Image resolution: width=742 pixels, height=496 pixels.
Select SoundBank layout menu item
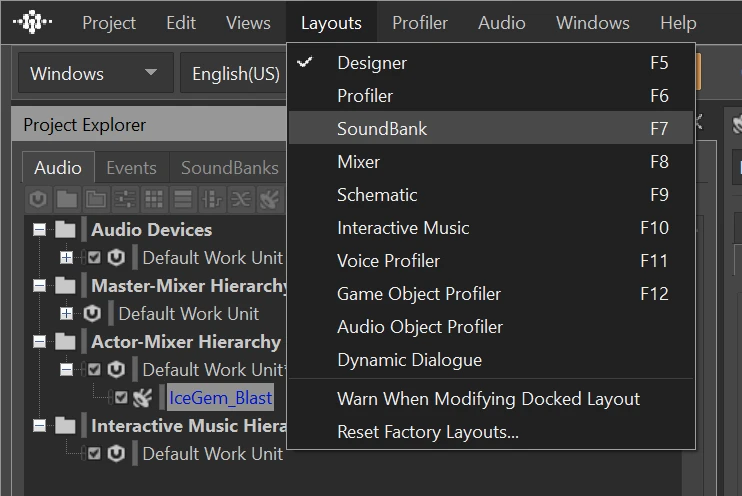coord(382,129)
